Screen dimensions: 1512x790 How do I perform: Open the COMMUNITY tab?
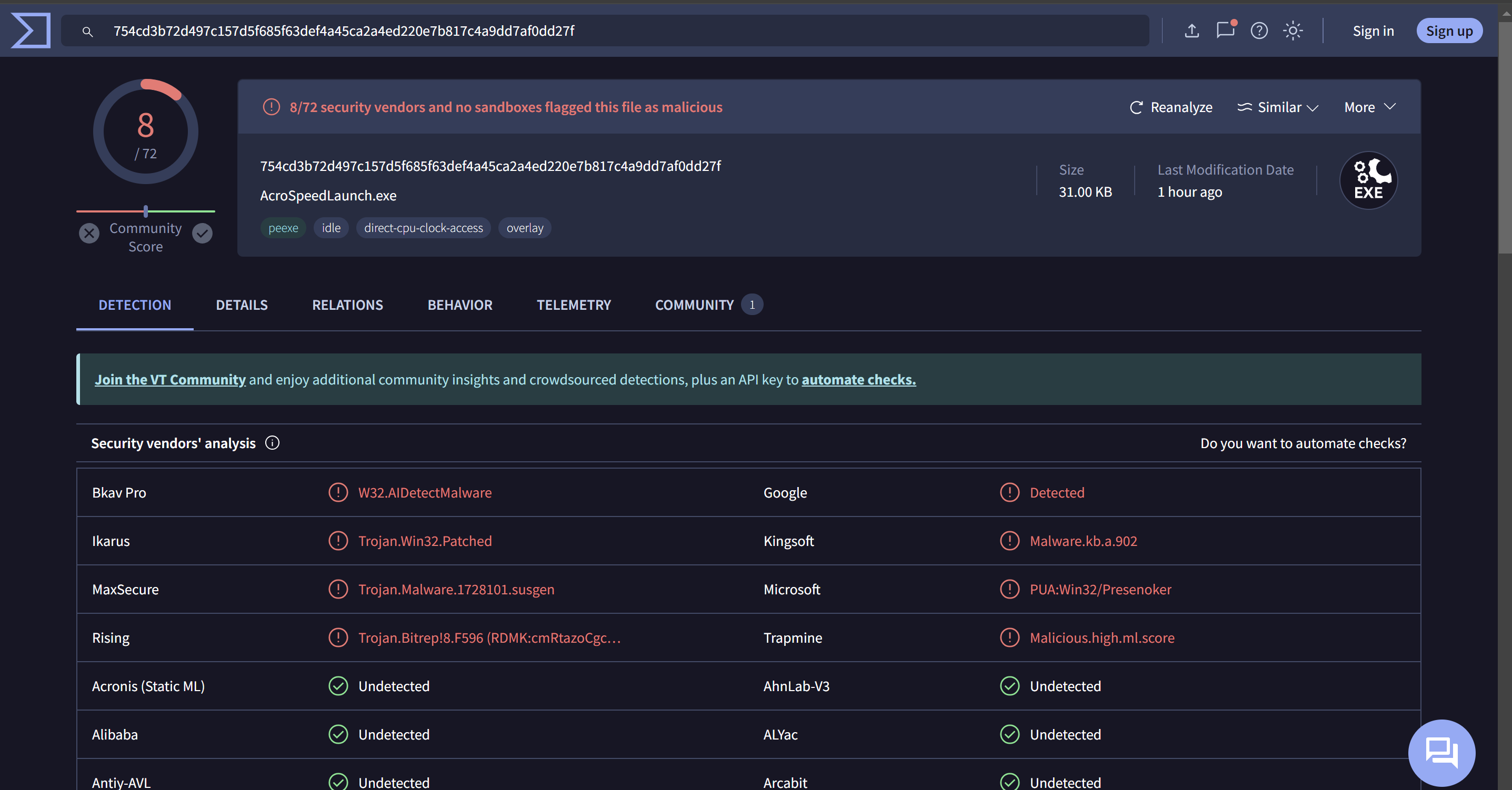point(708,305)
